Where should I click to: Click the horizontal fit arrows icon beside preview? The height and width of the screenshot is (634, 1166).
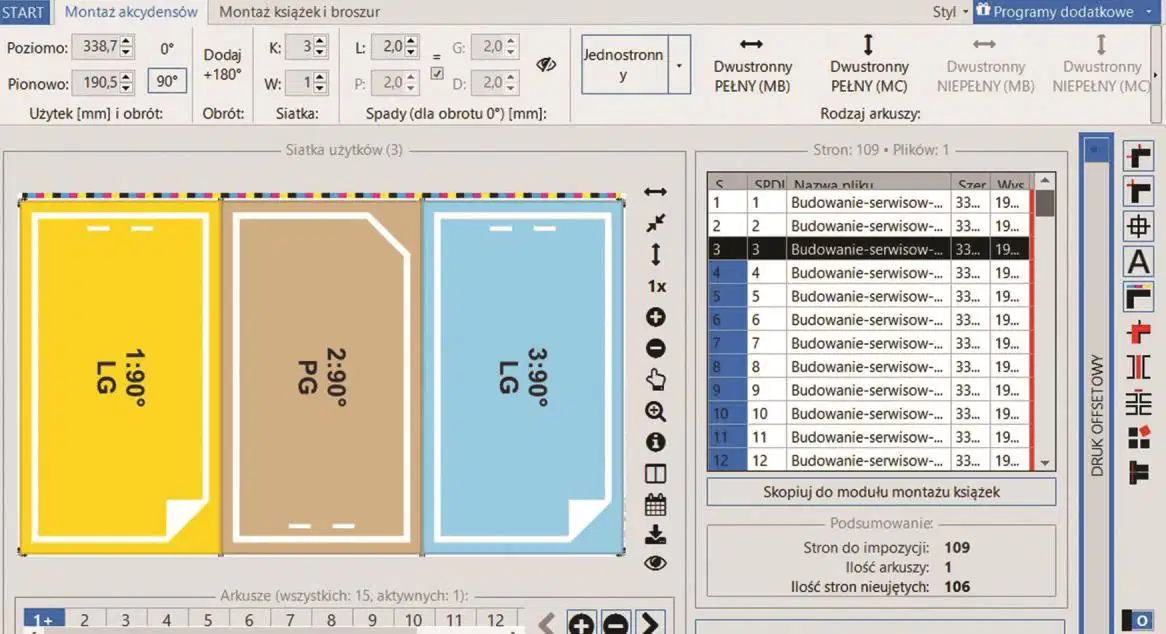[655, 192]
